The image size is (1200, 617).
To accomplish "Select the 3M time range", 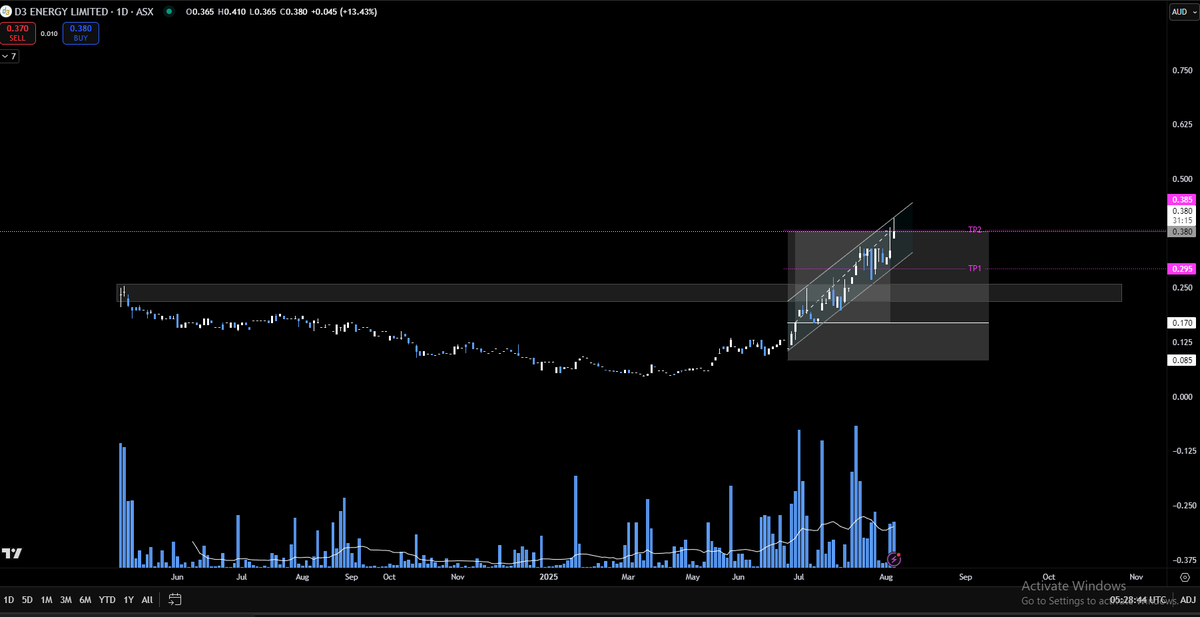I will click(x=66, y=599).
